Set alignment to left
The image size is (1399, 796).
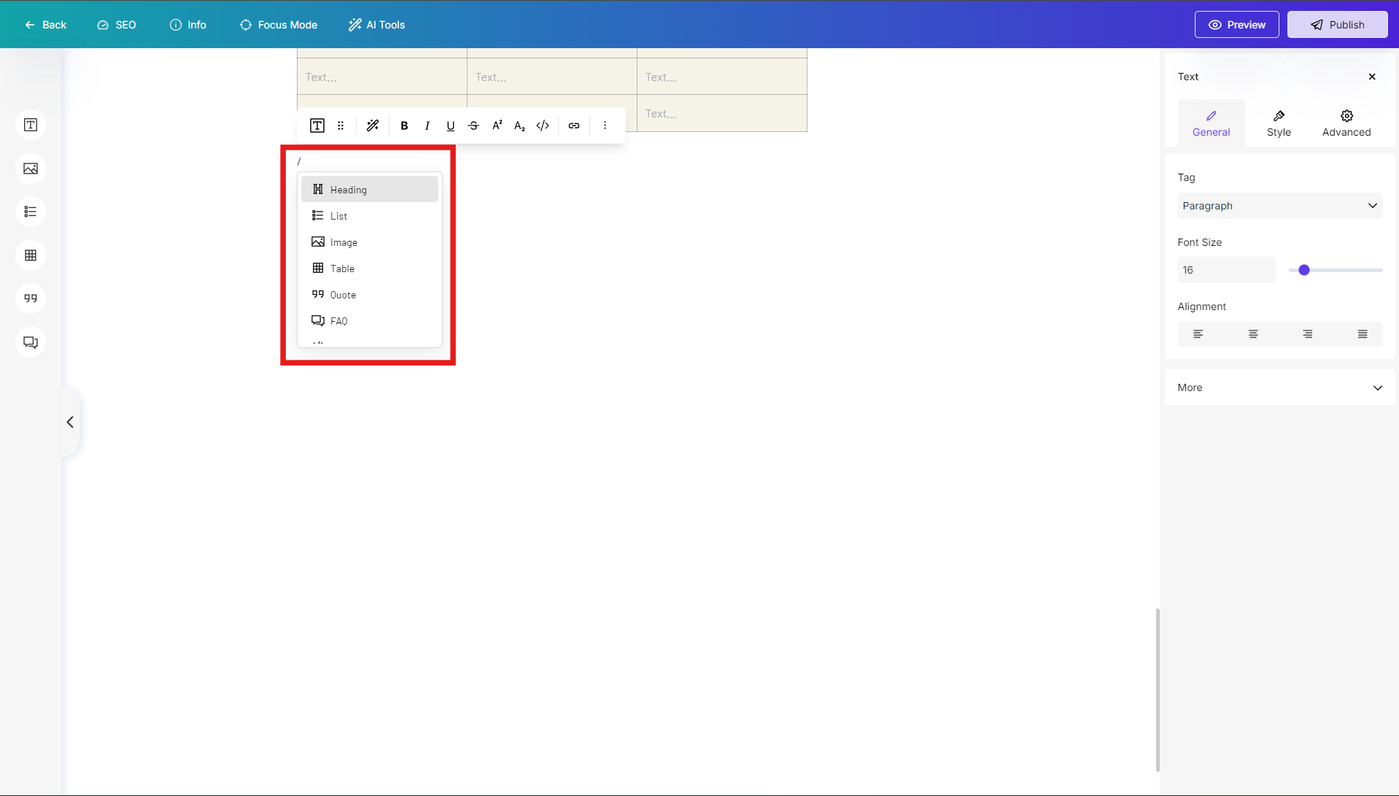pos(1198,334)
